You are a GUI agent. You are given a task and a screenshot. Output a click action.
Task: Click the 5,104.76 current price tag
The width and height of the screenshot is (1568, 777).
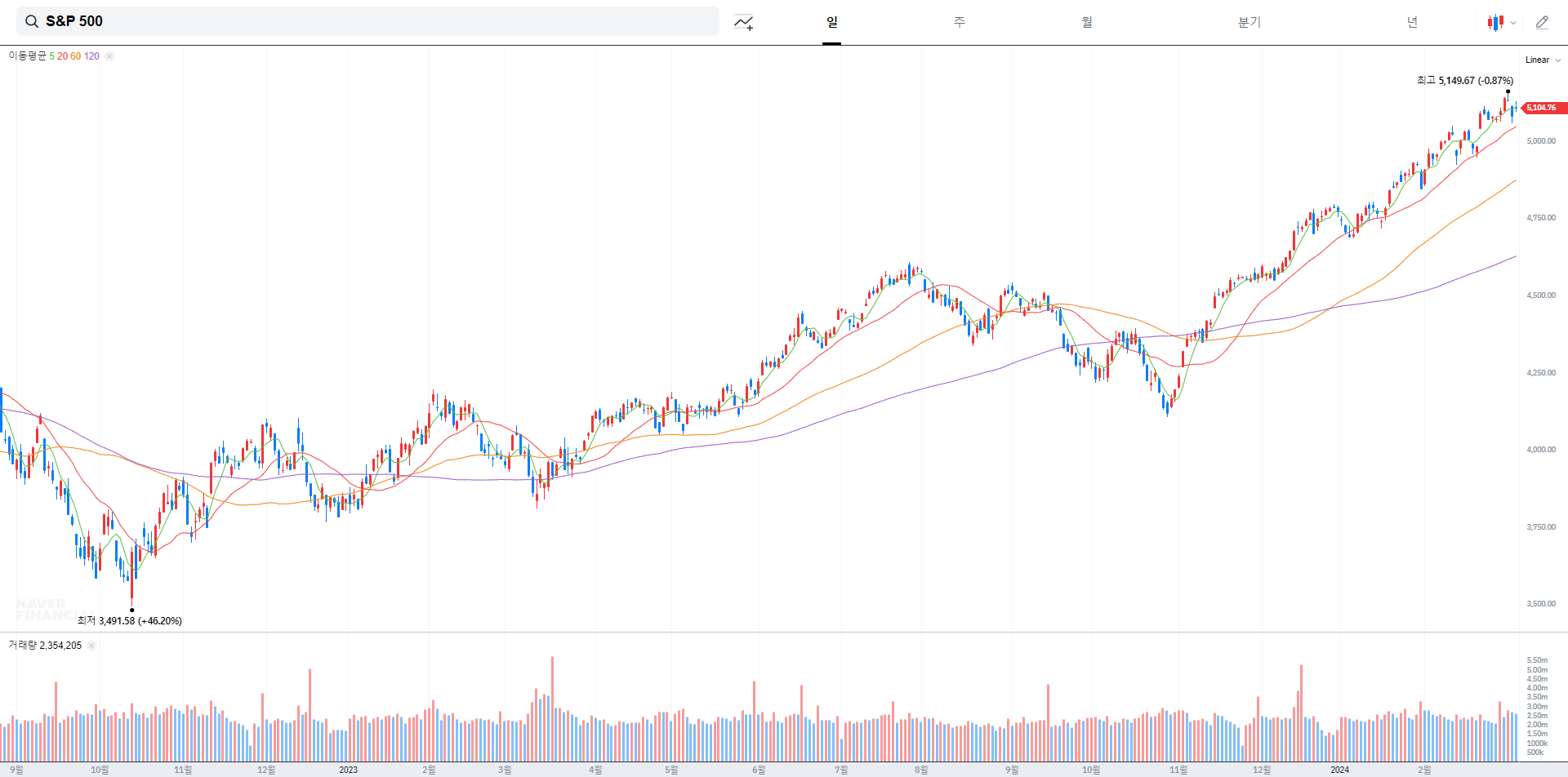pyautogui.click(x=1543, y=108)
